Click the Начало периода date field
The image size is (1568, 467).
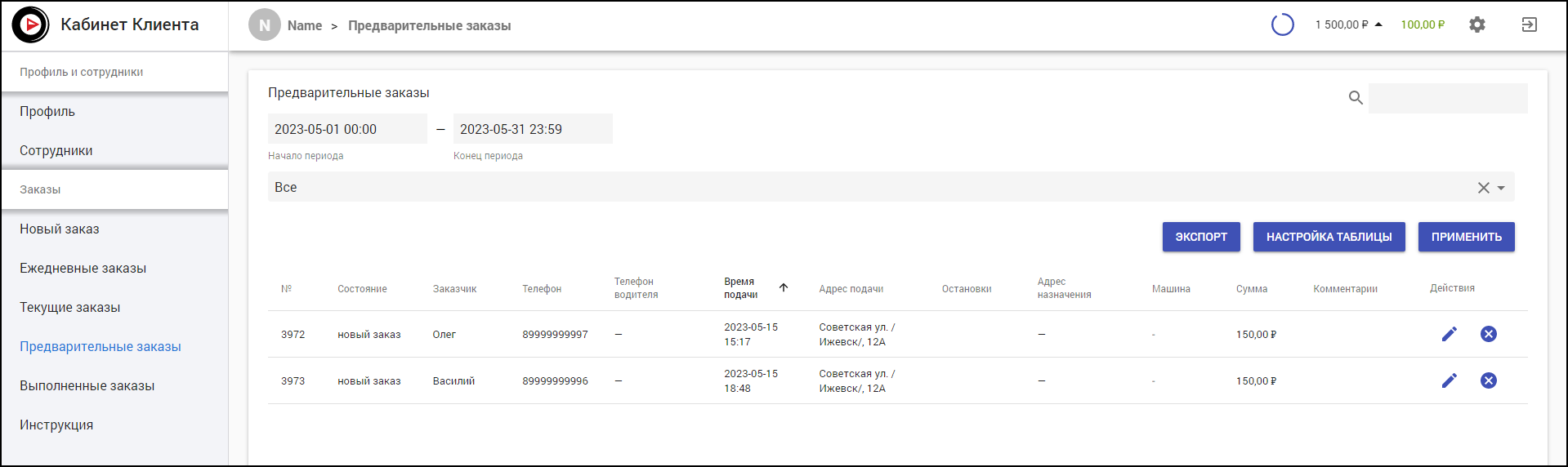point(346,129)
